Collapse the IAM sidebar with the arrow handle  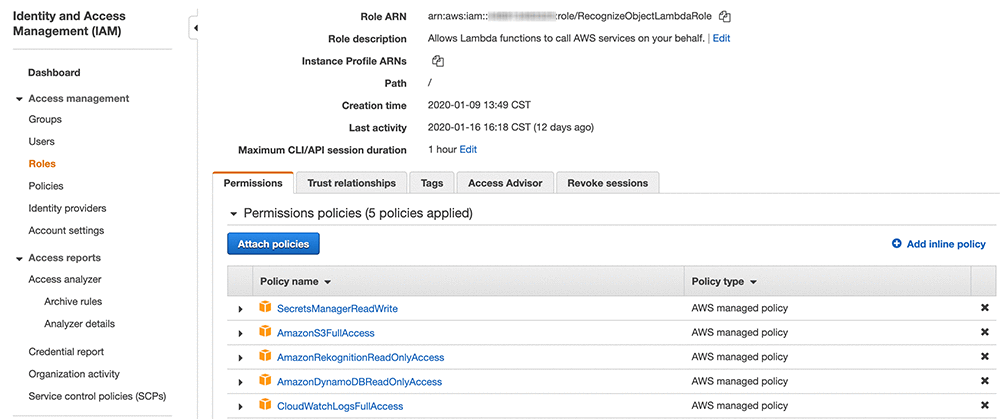click(x=195, y=28)
